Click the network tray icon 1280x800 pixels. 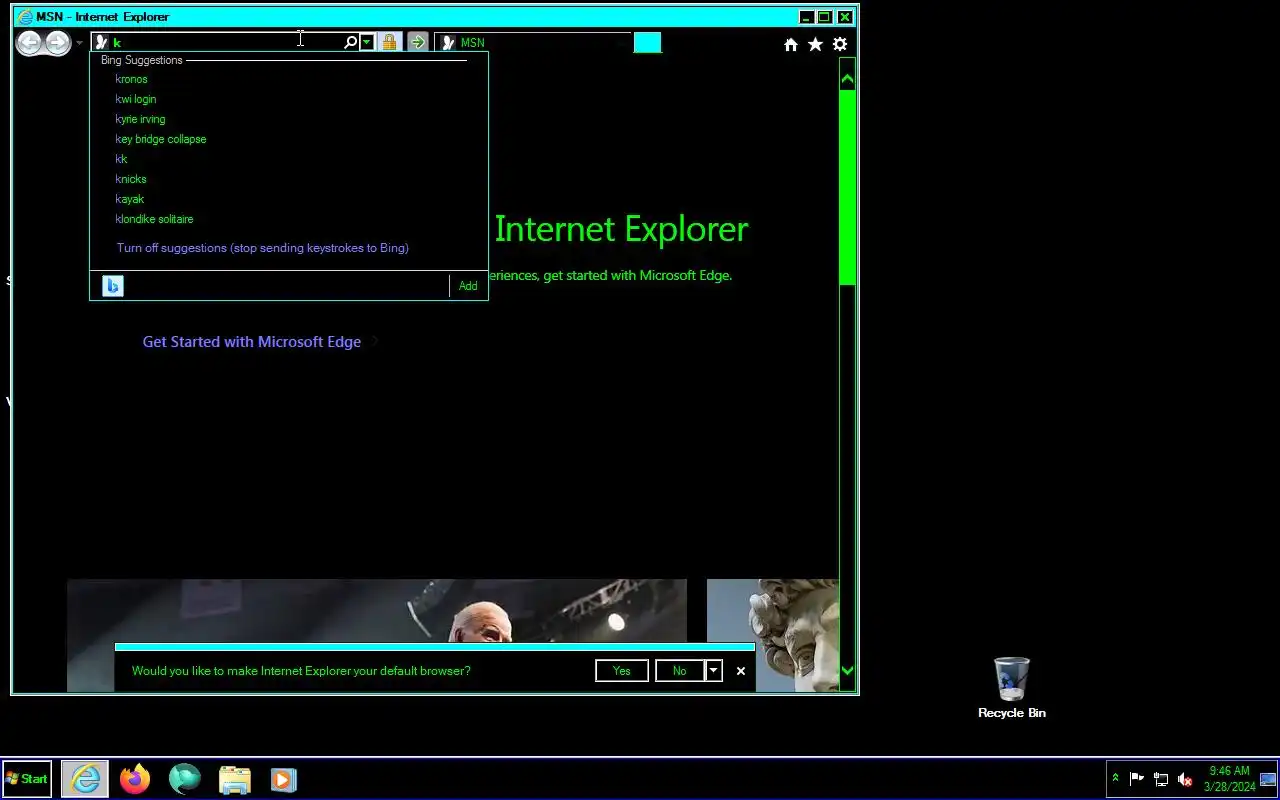click(x=1161, y=779)
